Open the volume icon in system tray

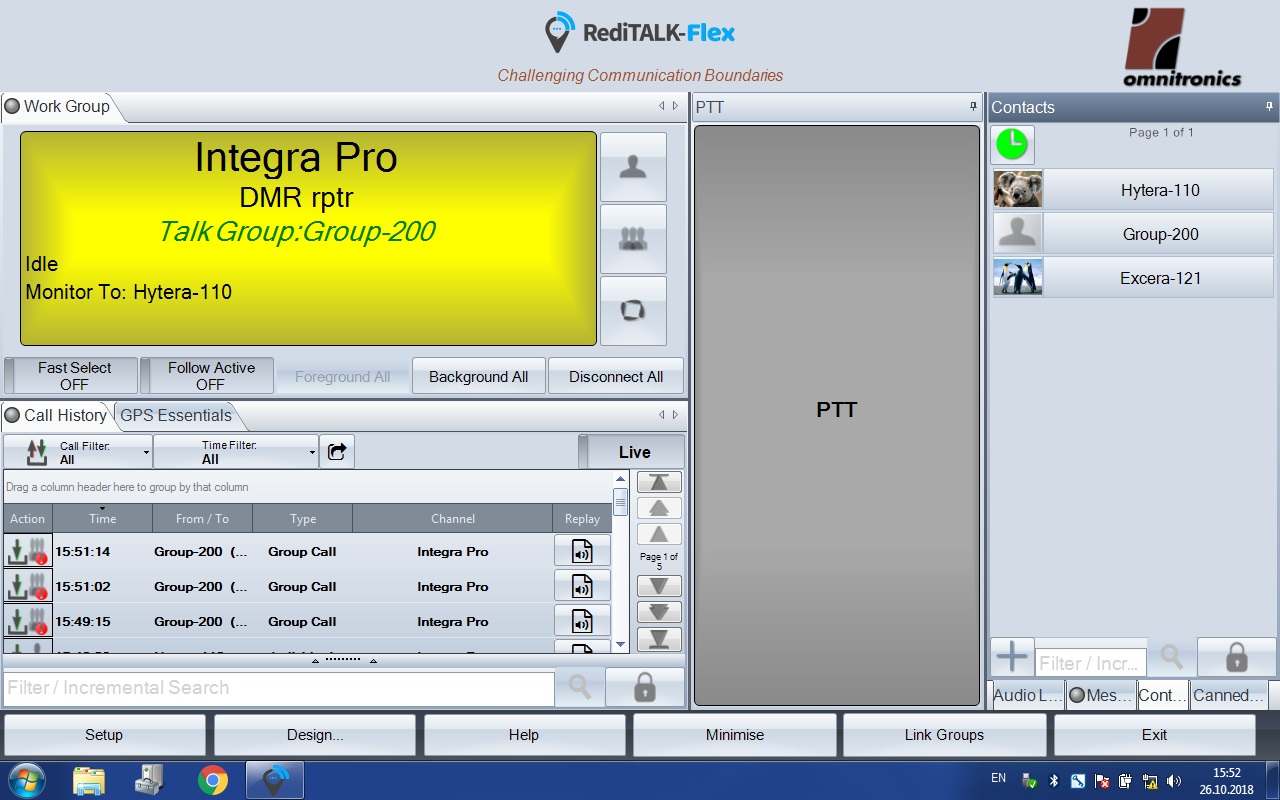(1173, 780)
